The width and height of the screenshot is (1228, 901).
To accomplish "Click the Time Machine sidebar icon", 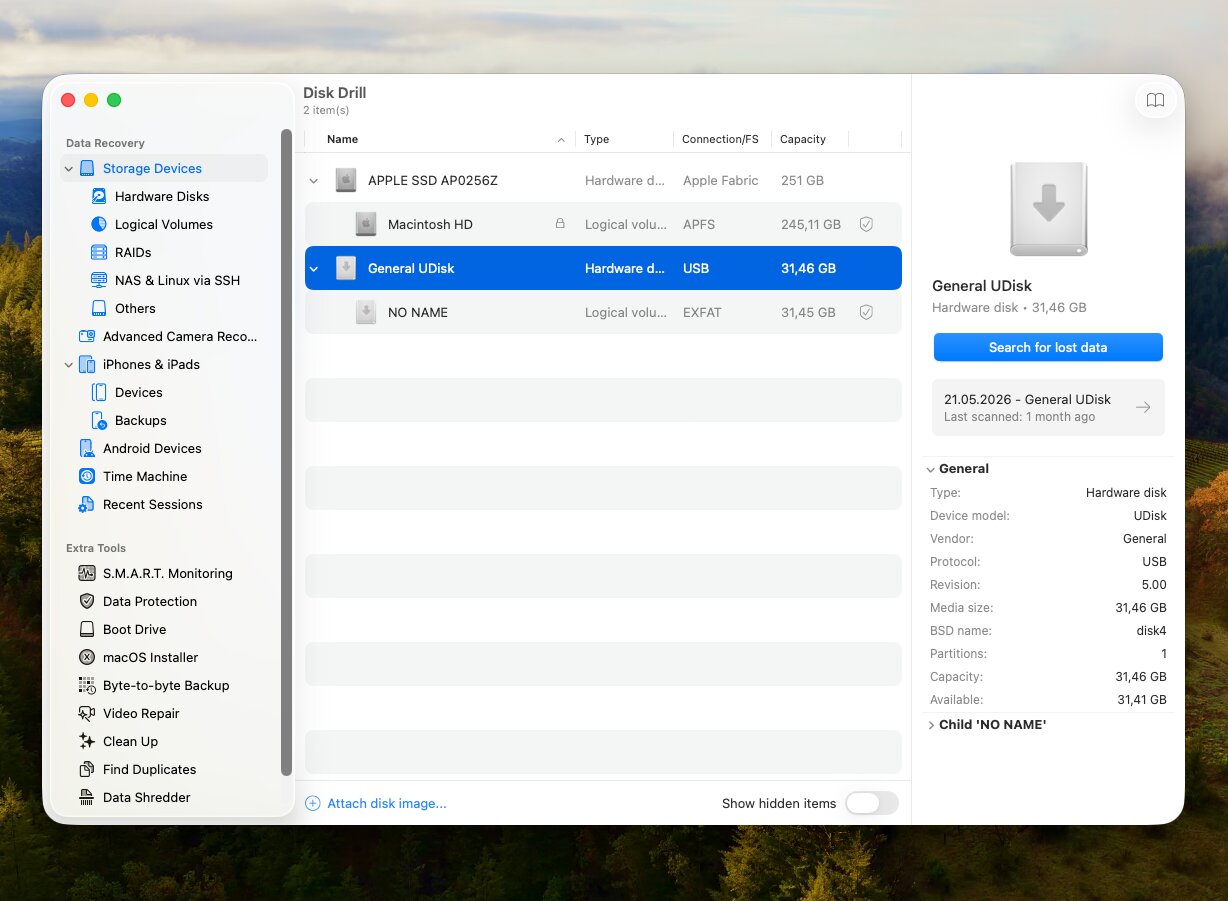I will click(86, 476).
